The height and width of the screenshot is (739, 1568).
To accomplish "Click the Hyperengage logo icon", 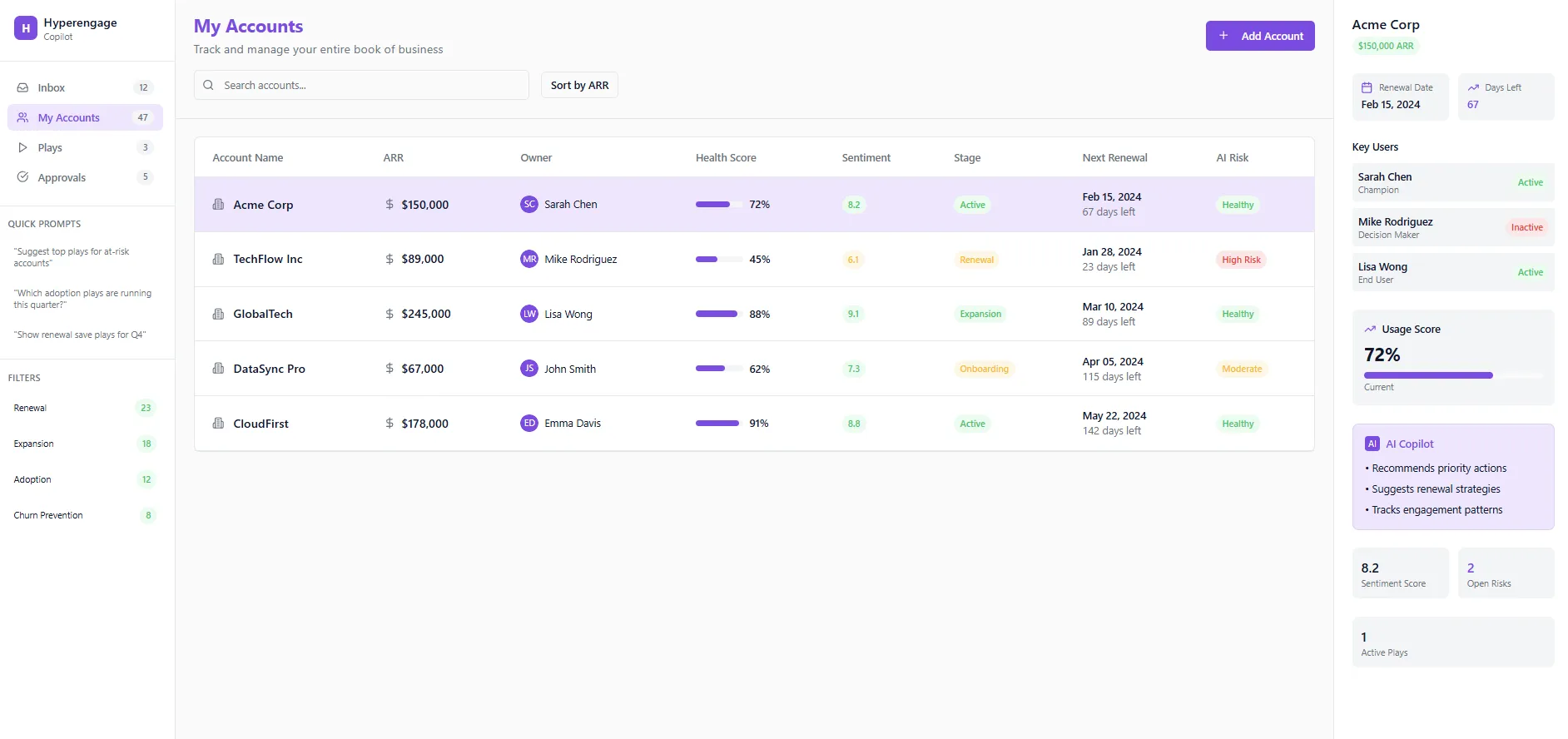I will coord(26,28).
